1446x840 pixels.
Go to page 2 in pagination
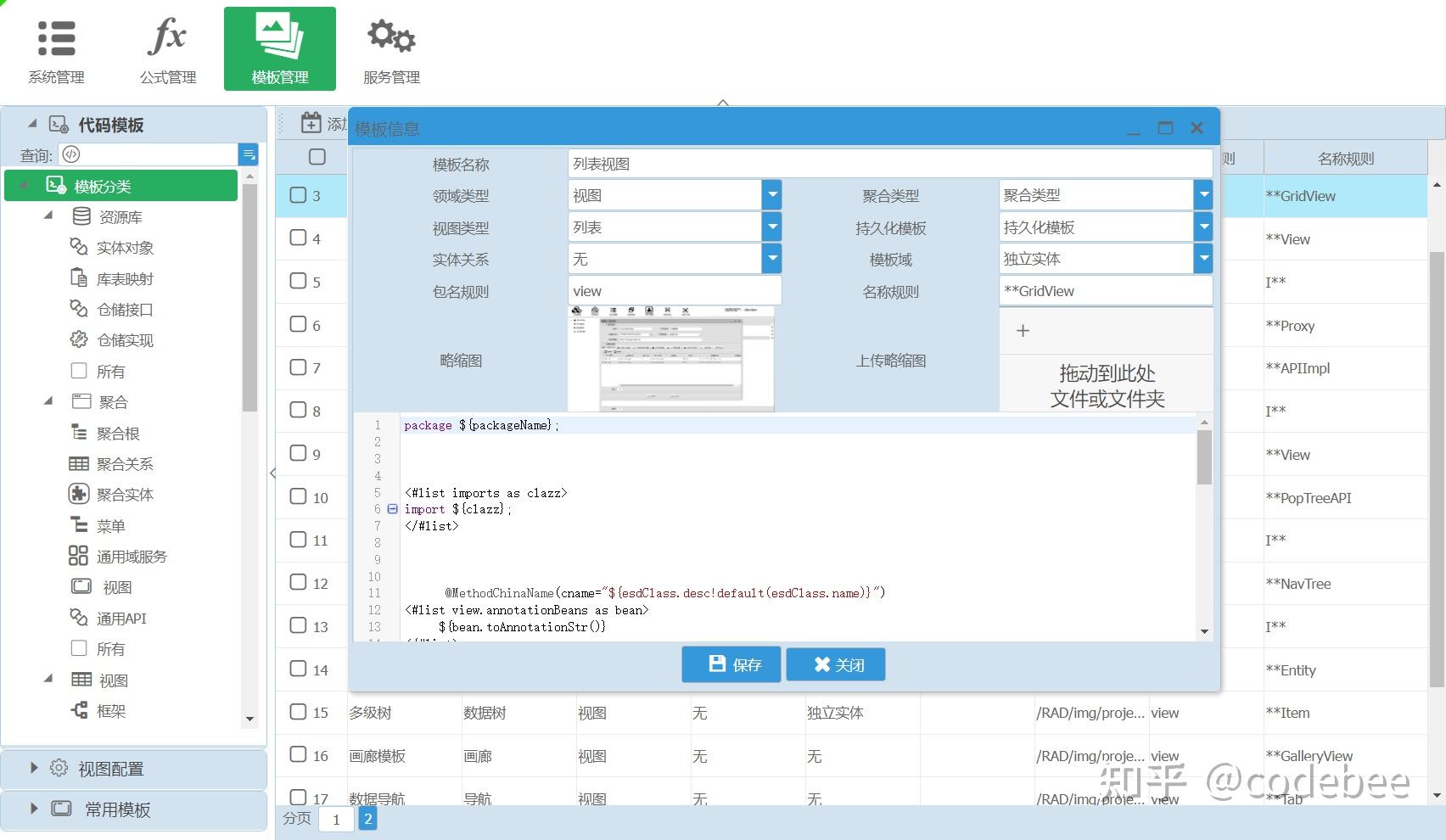click(x=367, y=819)
